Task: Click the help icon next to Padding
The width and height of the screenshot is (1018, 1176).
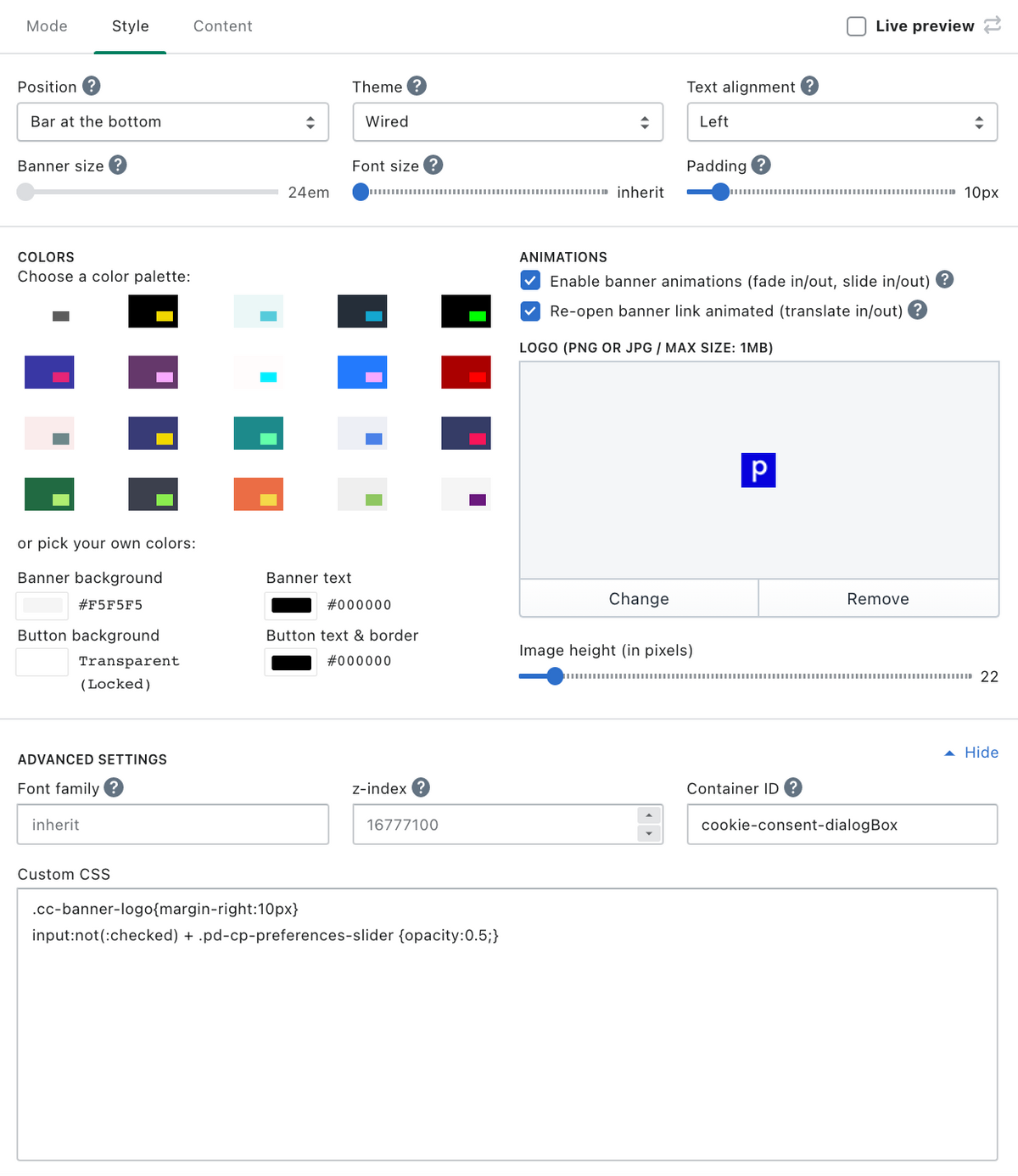Action: (761, 165)
